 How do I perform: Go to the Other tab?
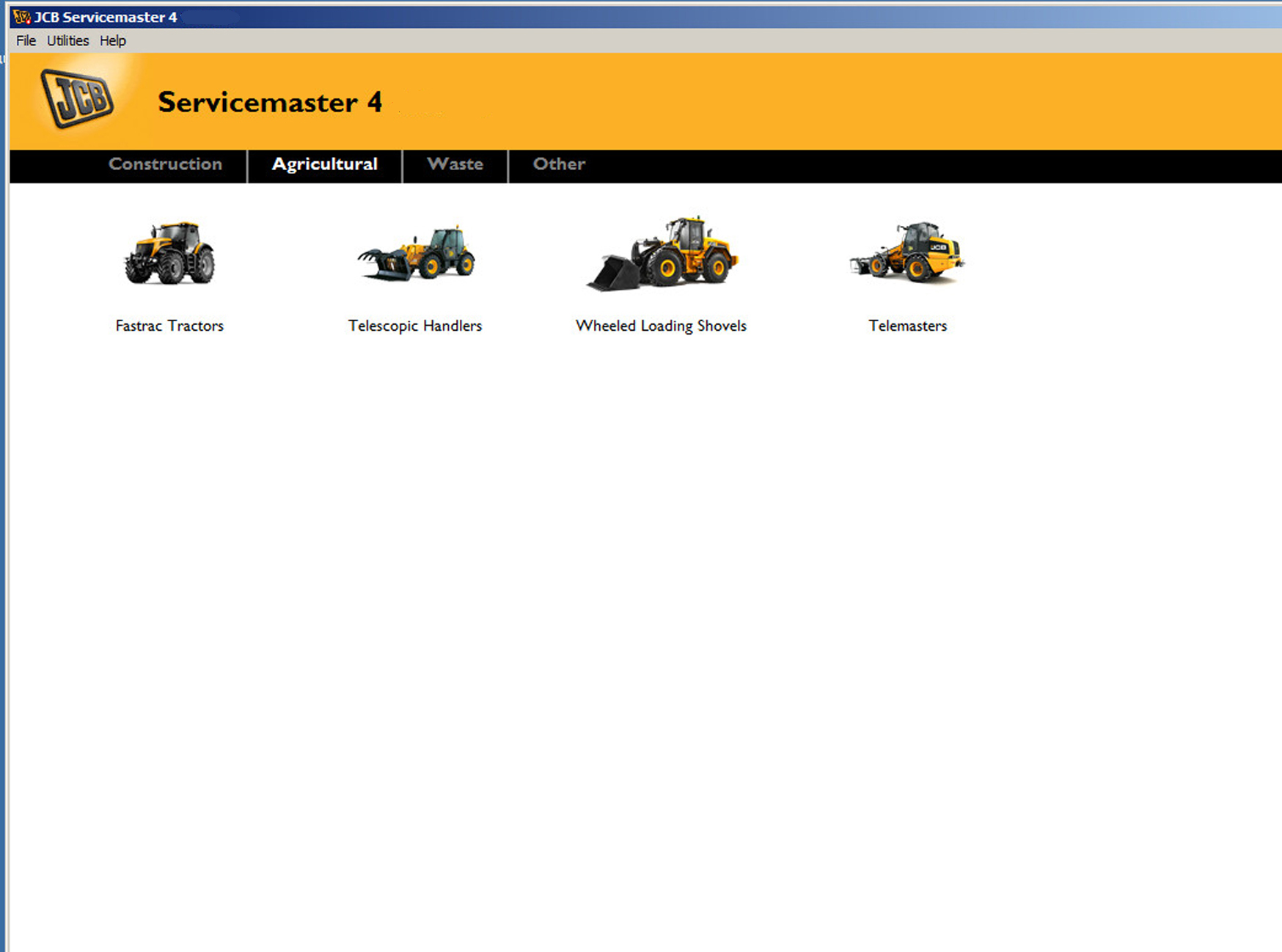(x=559, y=164)
